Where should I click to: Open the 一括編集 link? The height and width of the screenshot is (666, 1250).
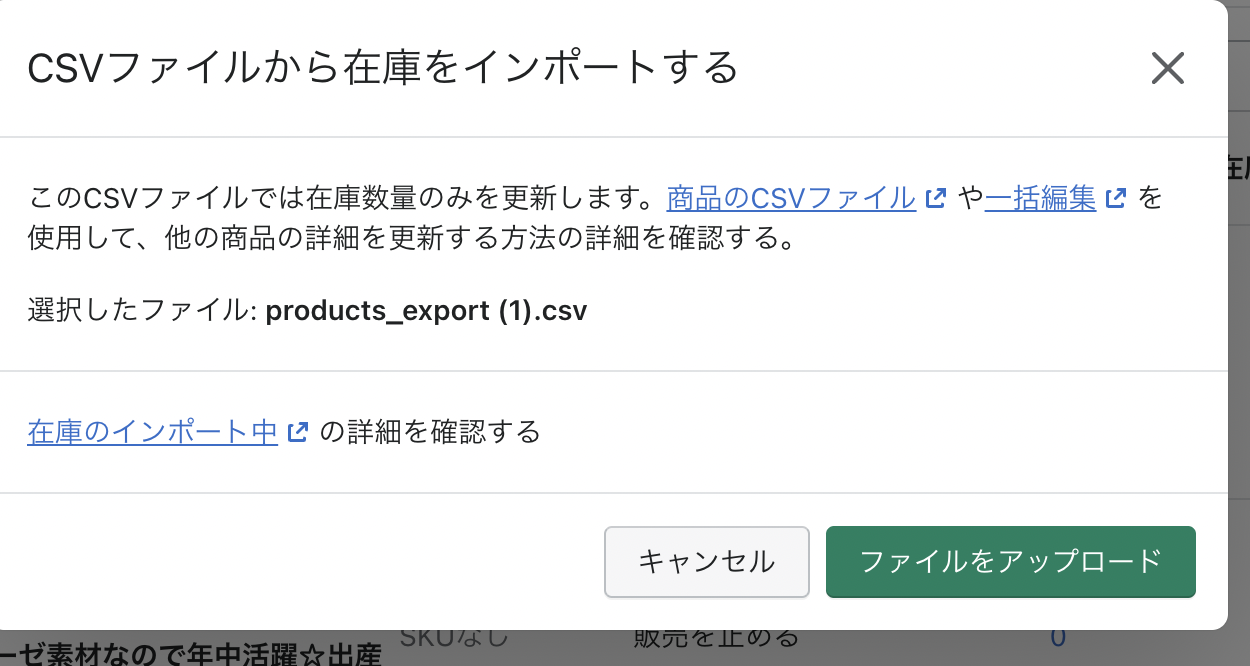pos(1041,198)
